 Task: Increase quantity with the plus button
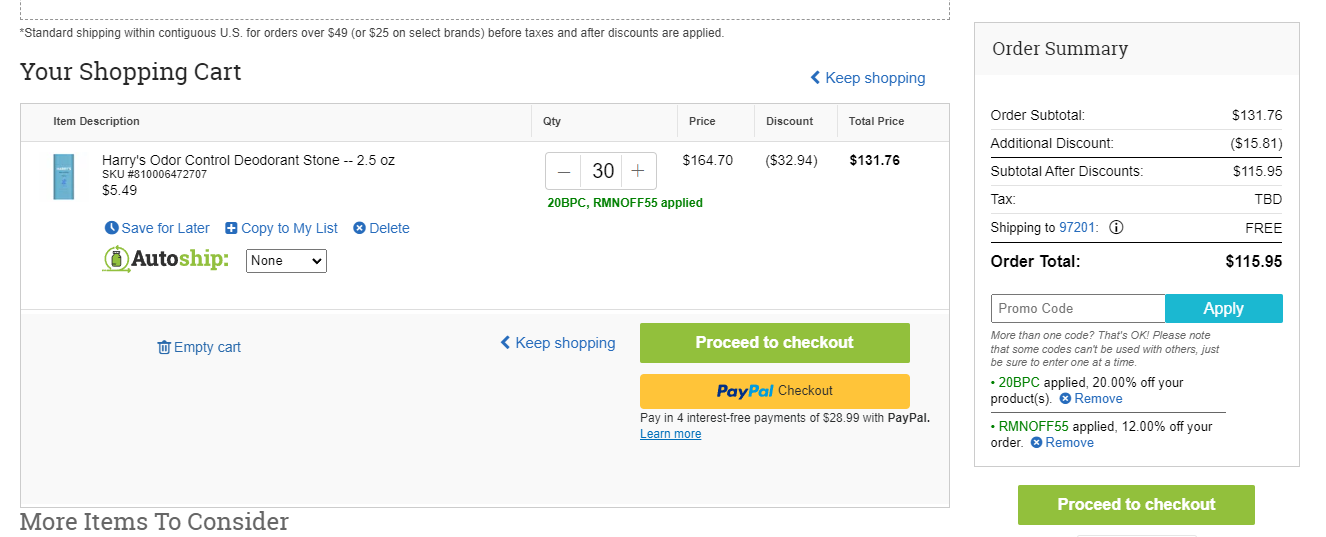(638, 171)
